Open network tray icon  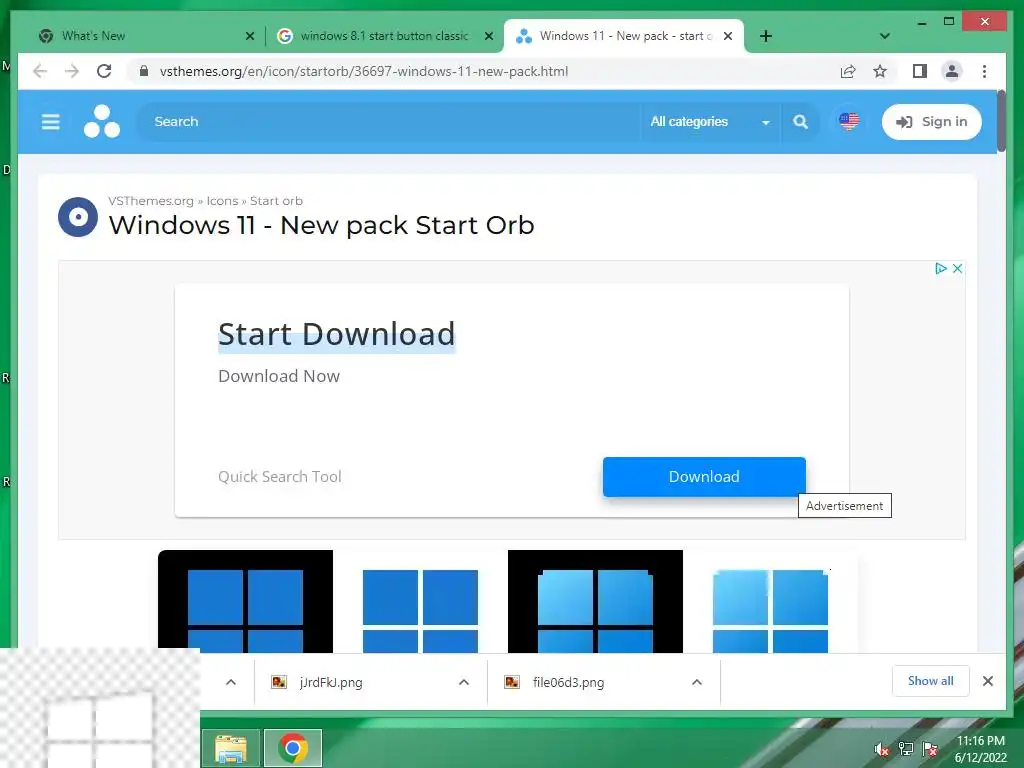(x=906, y=749)
